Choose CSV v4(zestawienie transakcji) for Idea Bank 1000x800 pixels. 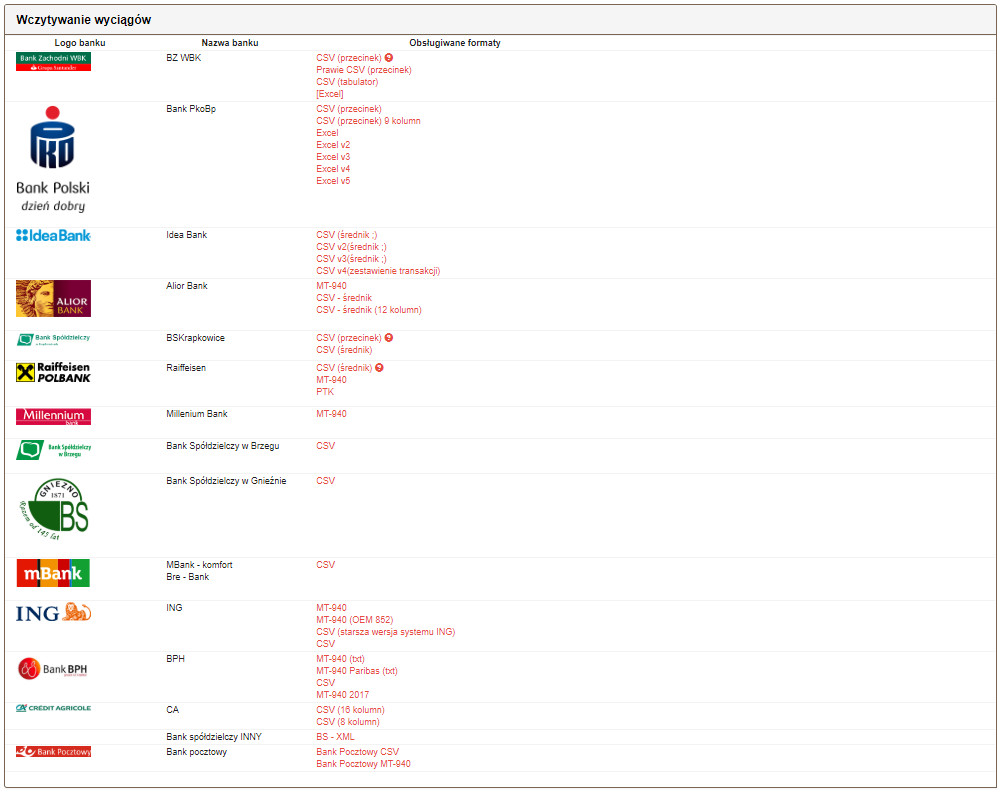click(378, 271)
